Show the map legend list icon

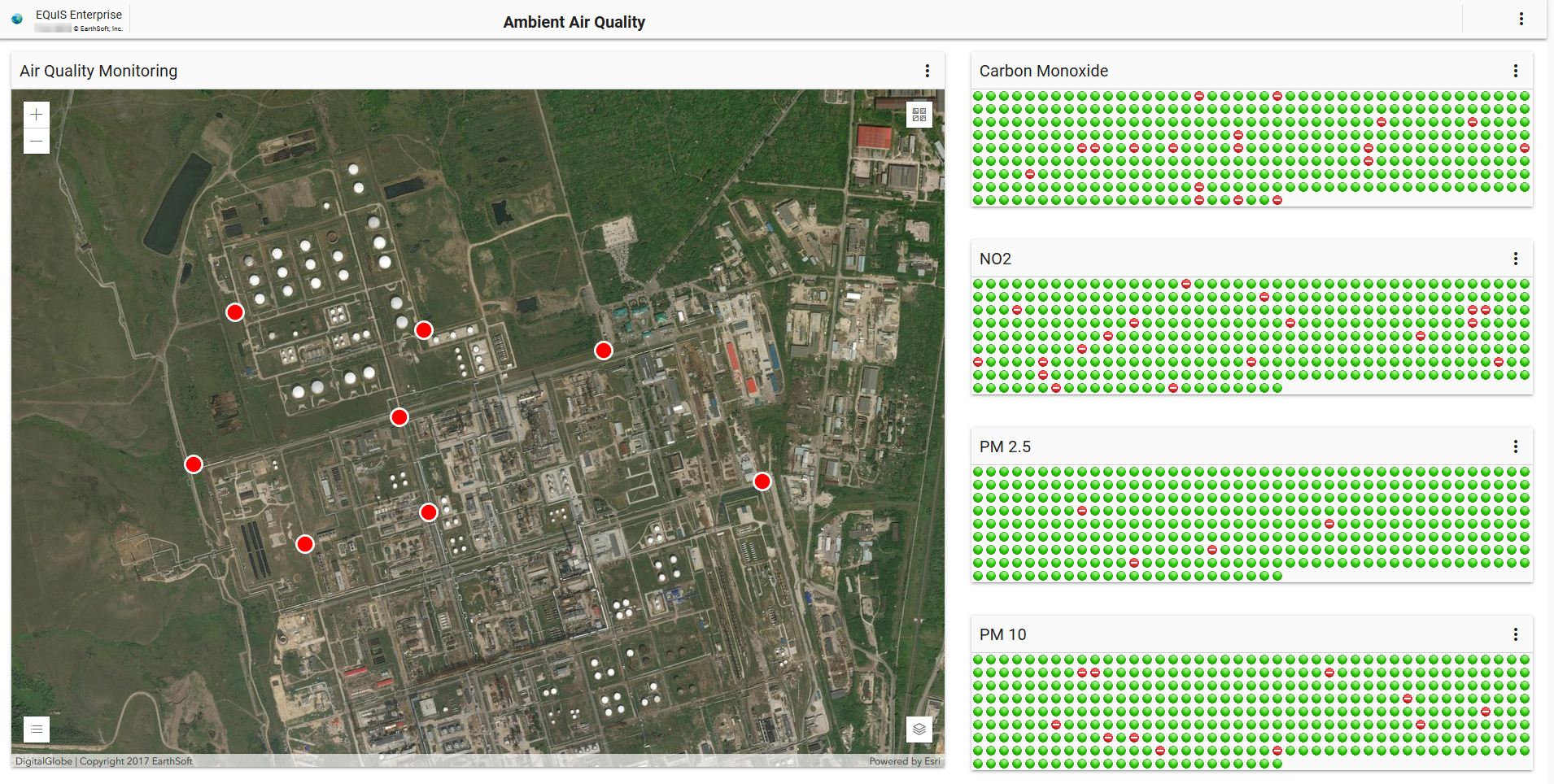tap(37, 729)
